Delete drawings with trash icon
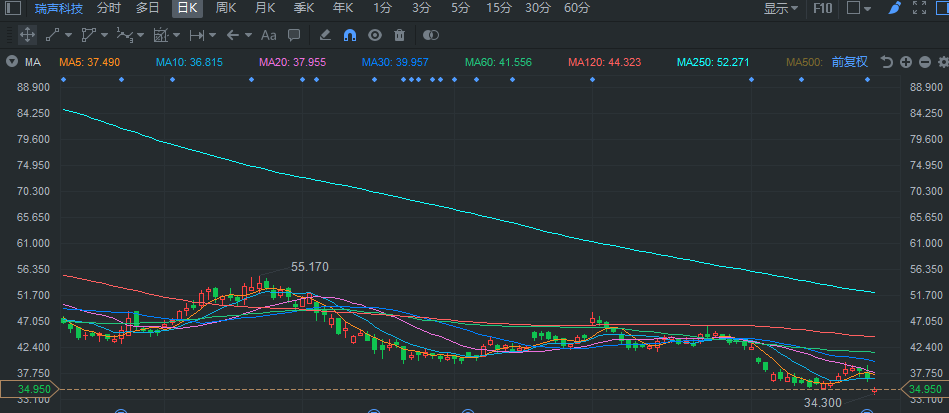 [399, 35]
